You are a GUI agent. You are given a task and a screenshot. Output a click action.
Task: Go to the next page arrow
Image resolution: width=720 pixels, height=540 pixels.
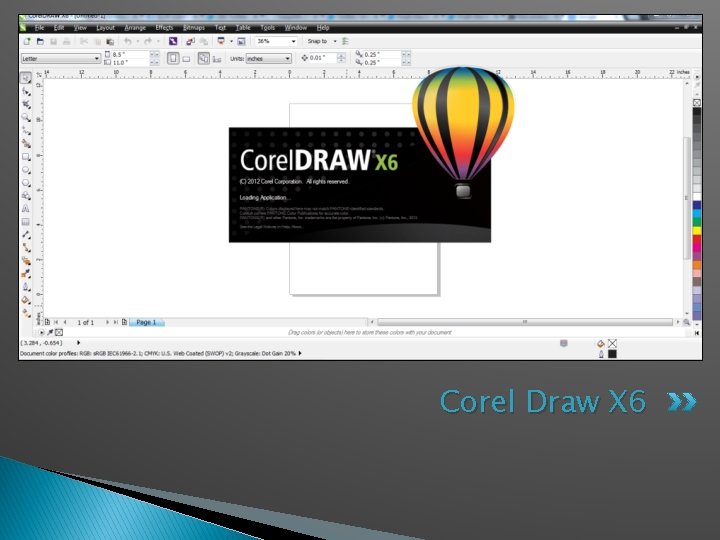click(x=107, y=322)
